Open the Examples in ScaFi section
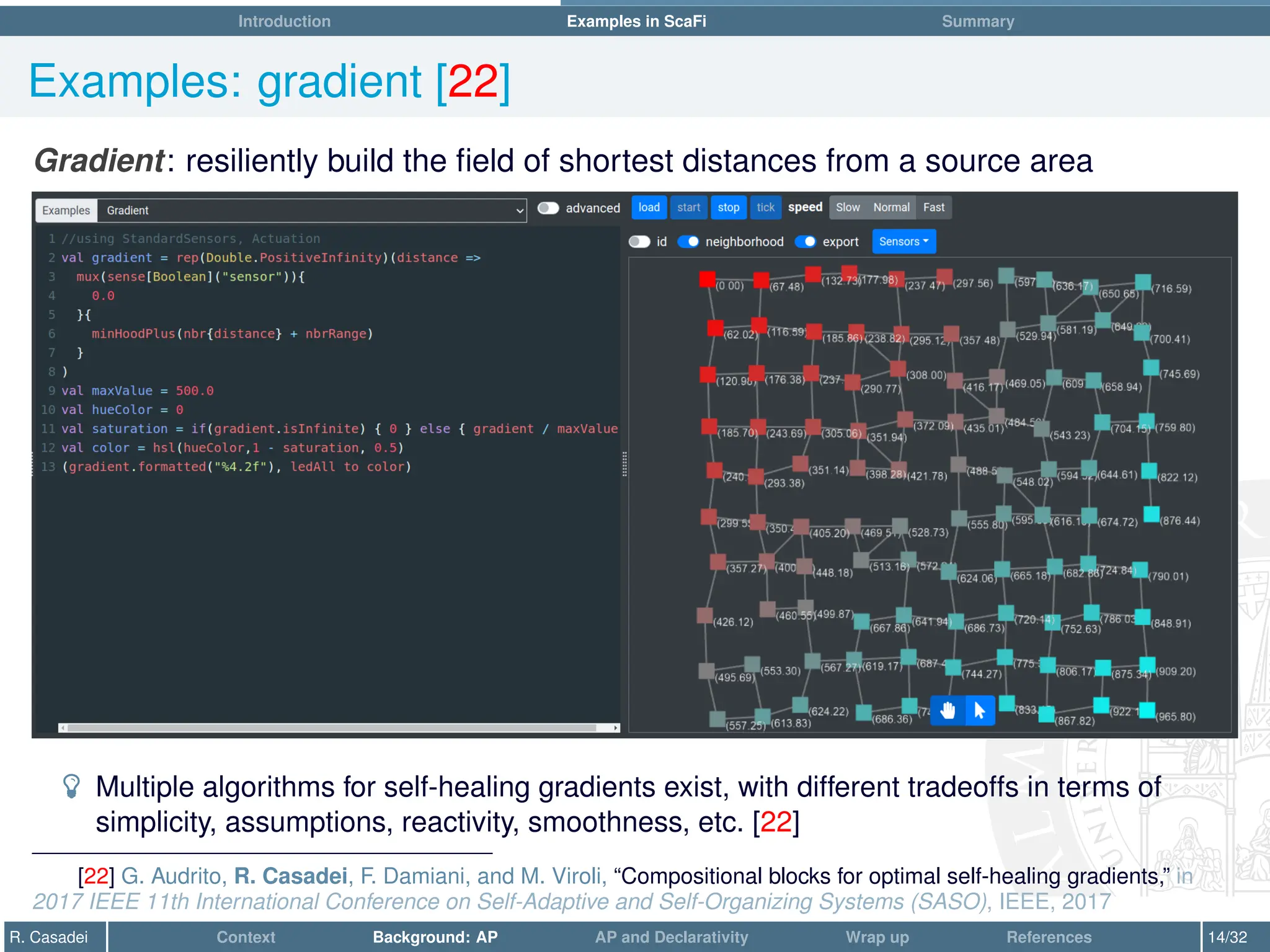1270x952 pixels. pos(636,21)
